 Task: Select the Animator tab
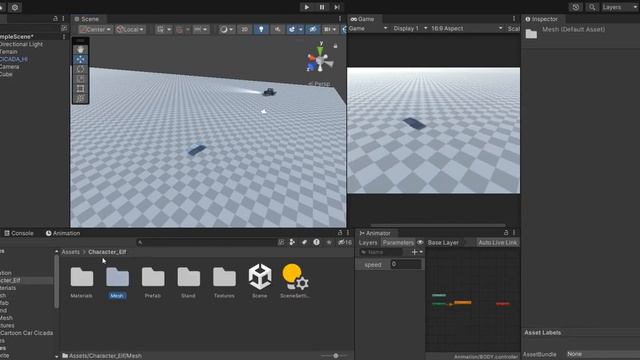(x=375, y=233)
